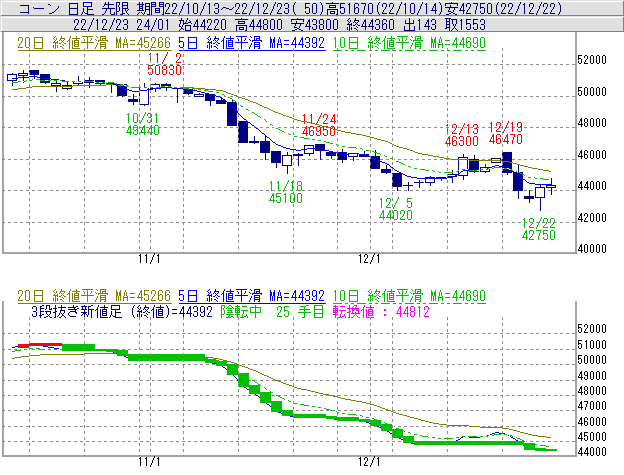
Task: Click the 22/12/23 quote line with 終44360
Action: (279, 25)
